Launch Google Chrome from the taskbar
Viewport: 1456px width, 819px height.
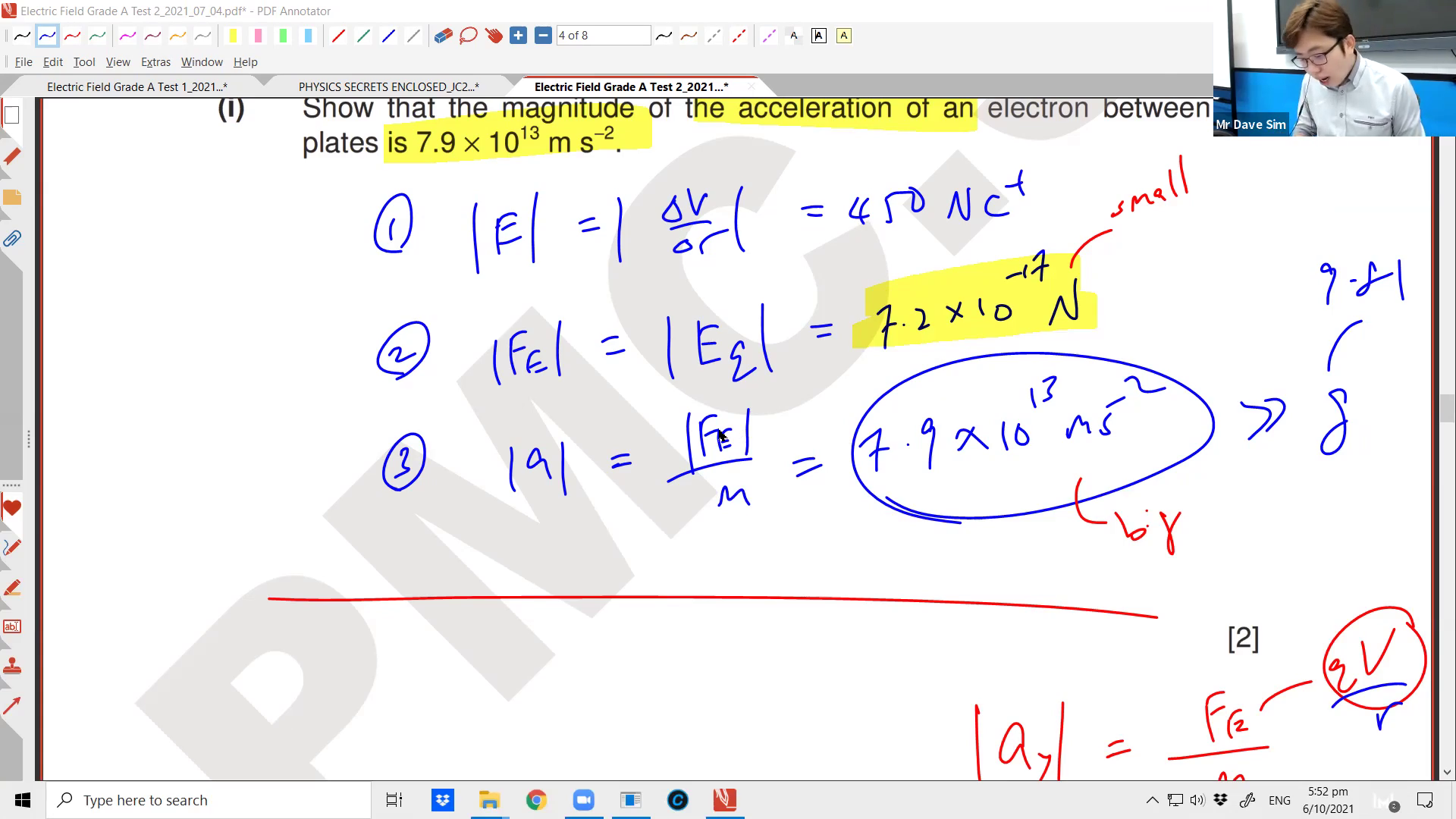coord(536,800)
